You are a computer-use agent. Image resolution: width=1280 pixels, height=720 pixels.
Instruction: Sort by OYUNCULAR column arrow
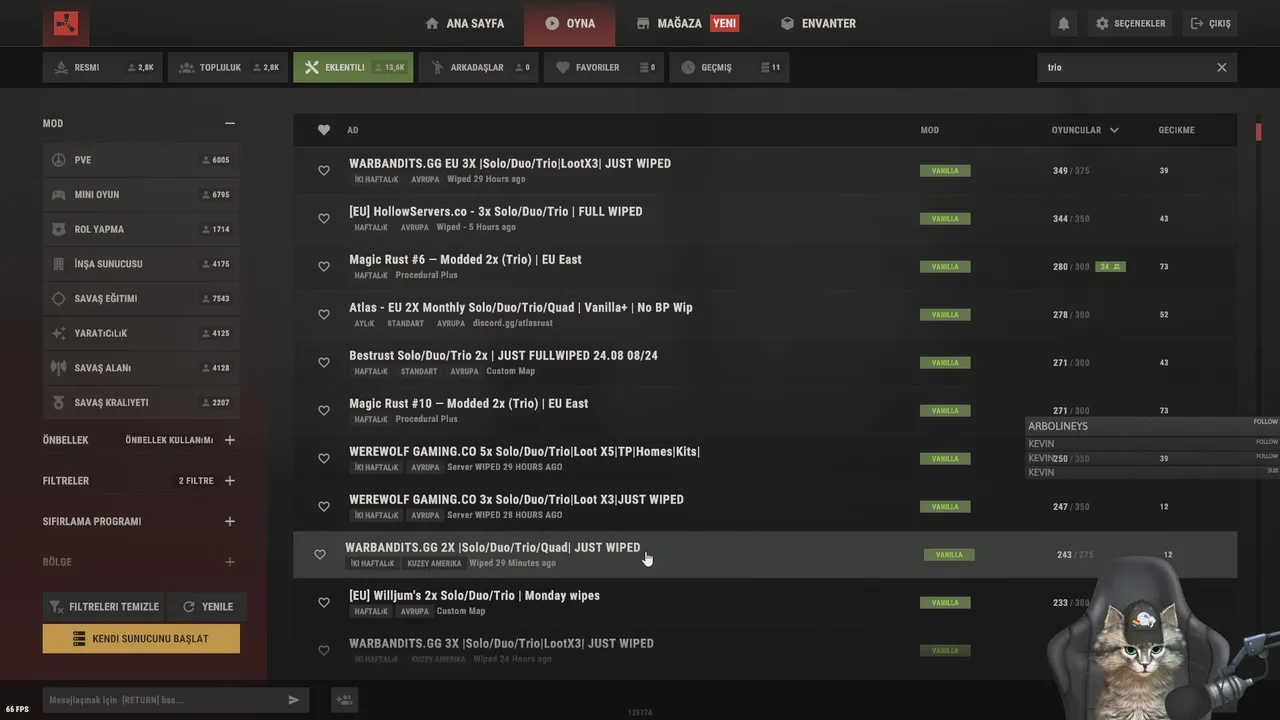coord(1114,130)
